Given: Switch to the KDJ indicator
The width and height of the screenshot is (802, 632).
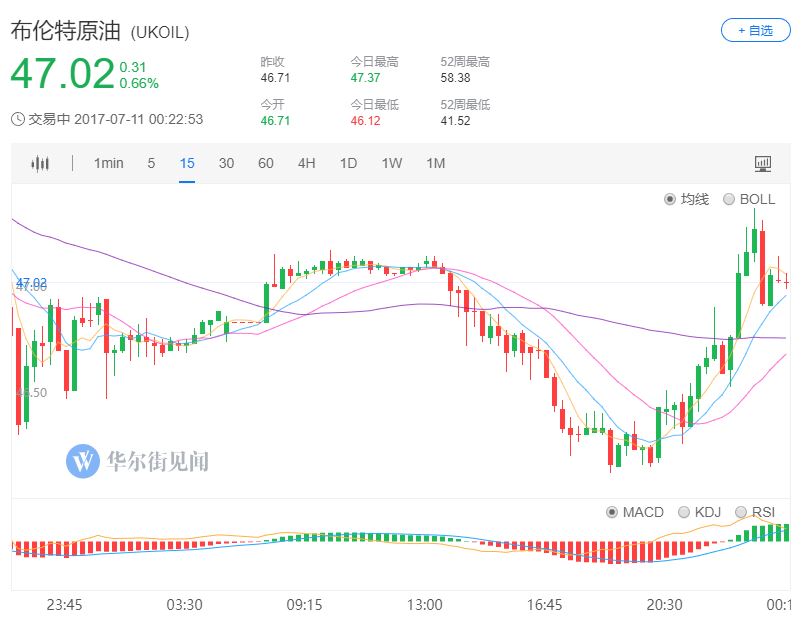Looking at the screenshot, I should [x=684, y=512].
